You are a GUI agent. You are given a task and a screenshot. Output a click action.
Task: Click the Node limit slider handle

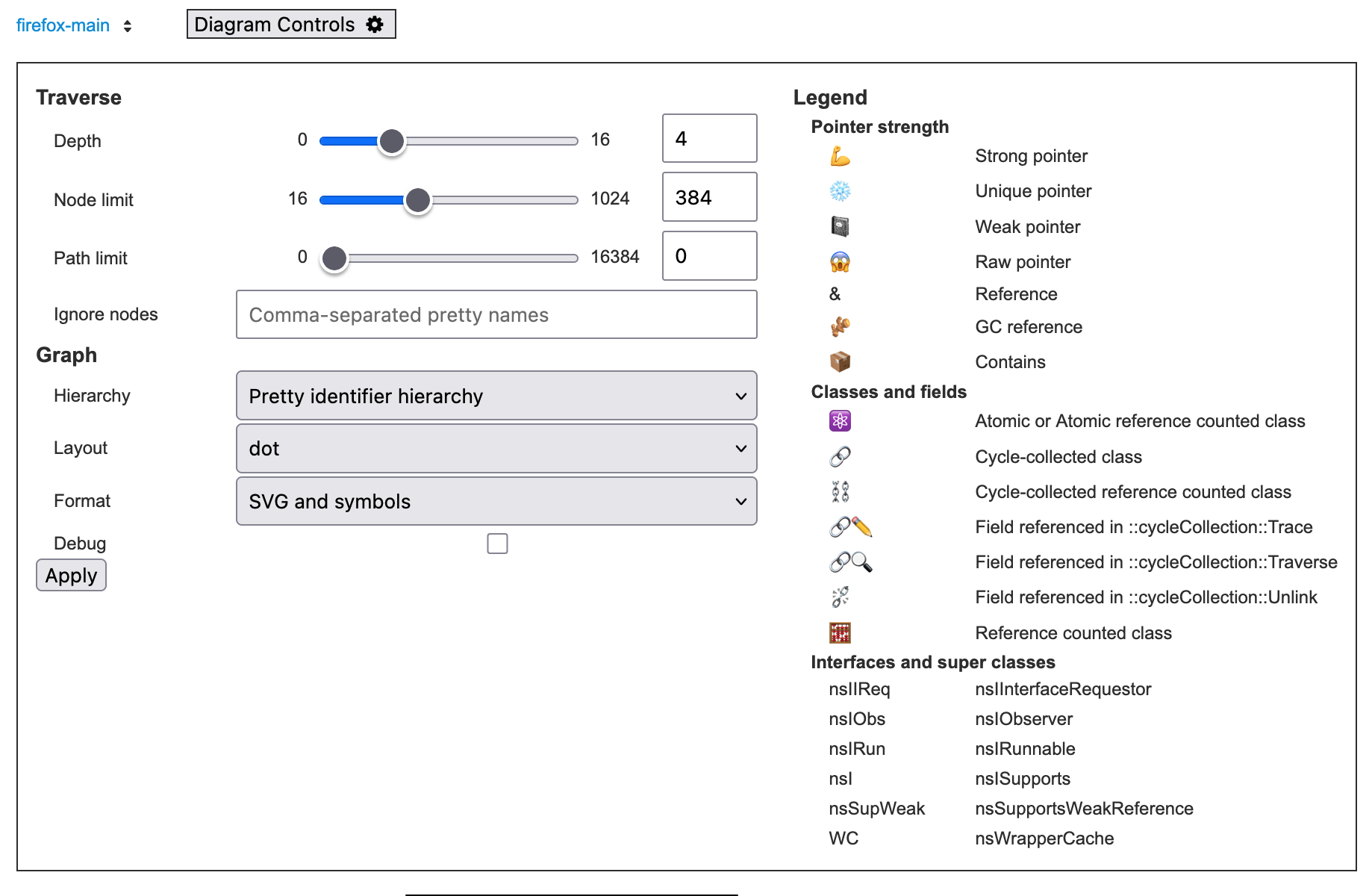[418, 200]
